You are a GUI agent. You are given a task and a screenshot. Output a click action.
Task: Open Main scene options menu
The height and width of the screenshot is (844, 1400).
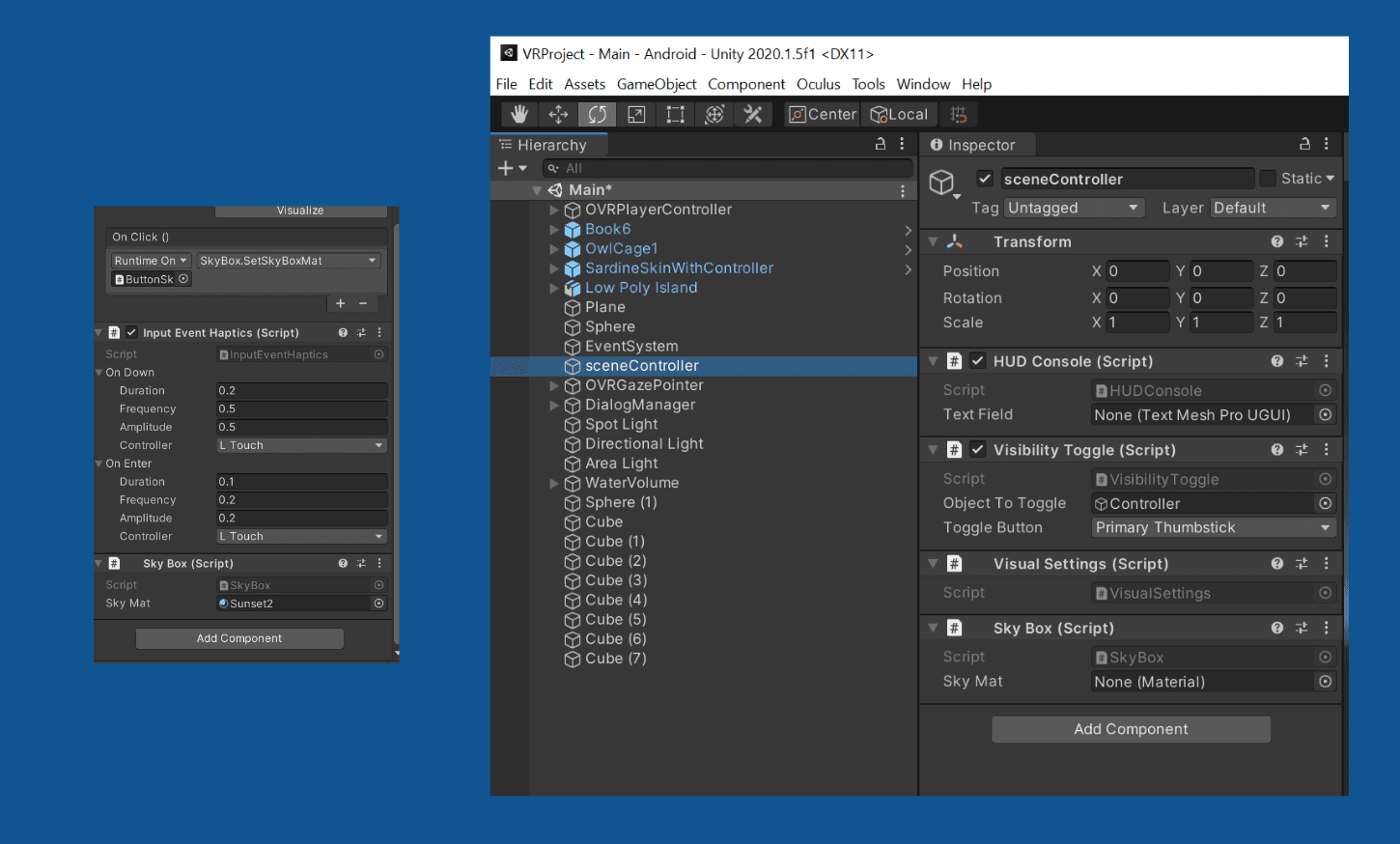903,190
